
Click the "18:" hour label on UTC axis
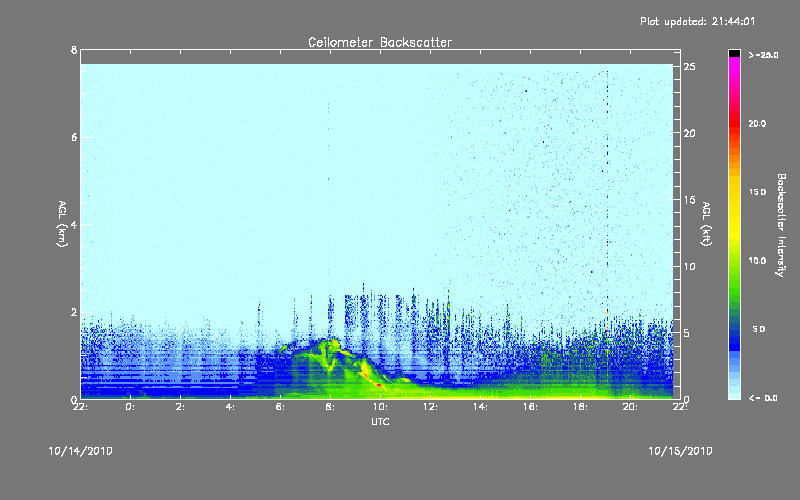[580, 407]
